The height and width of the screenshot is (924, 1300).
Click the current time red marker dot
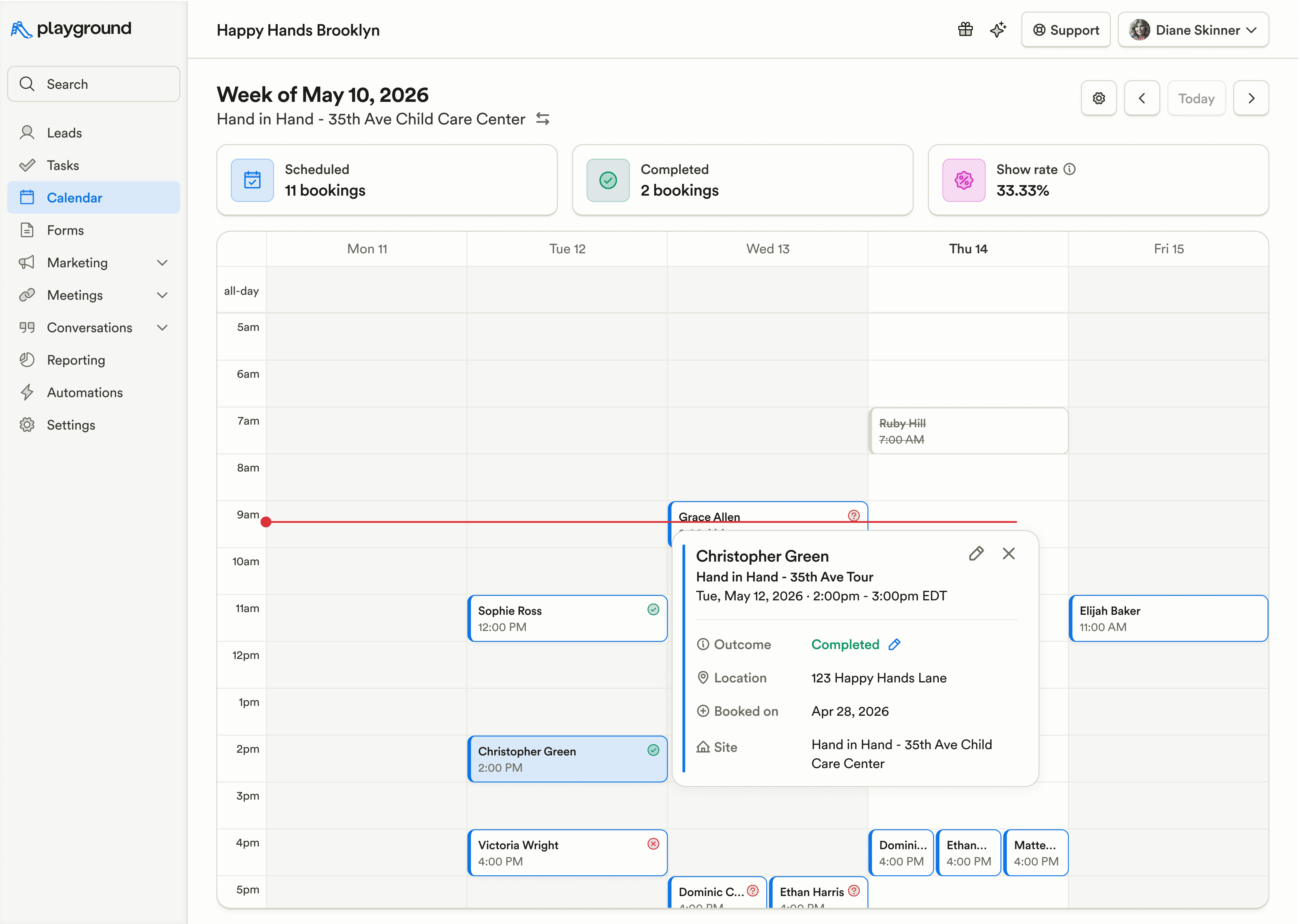266,522
